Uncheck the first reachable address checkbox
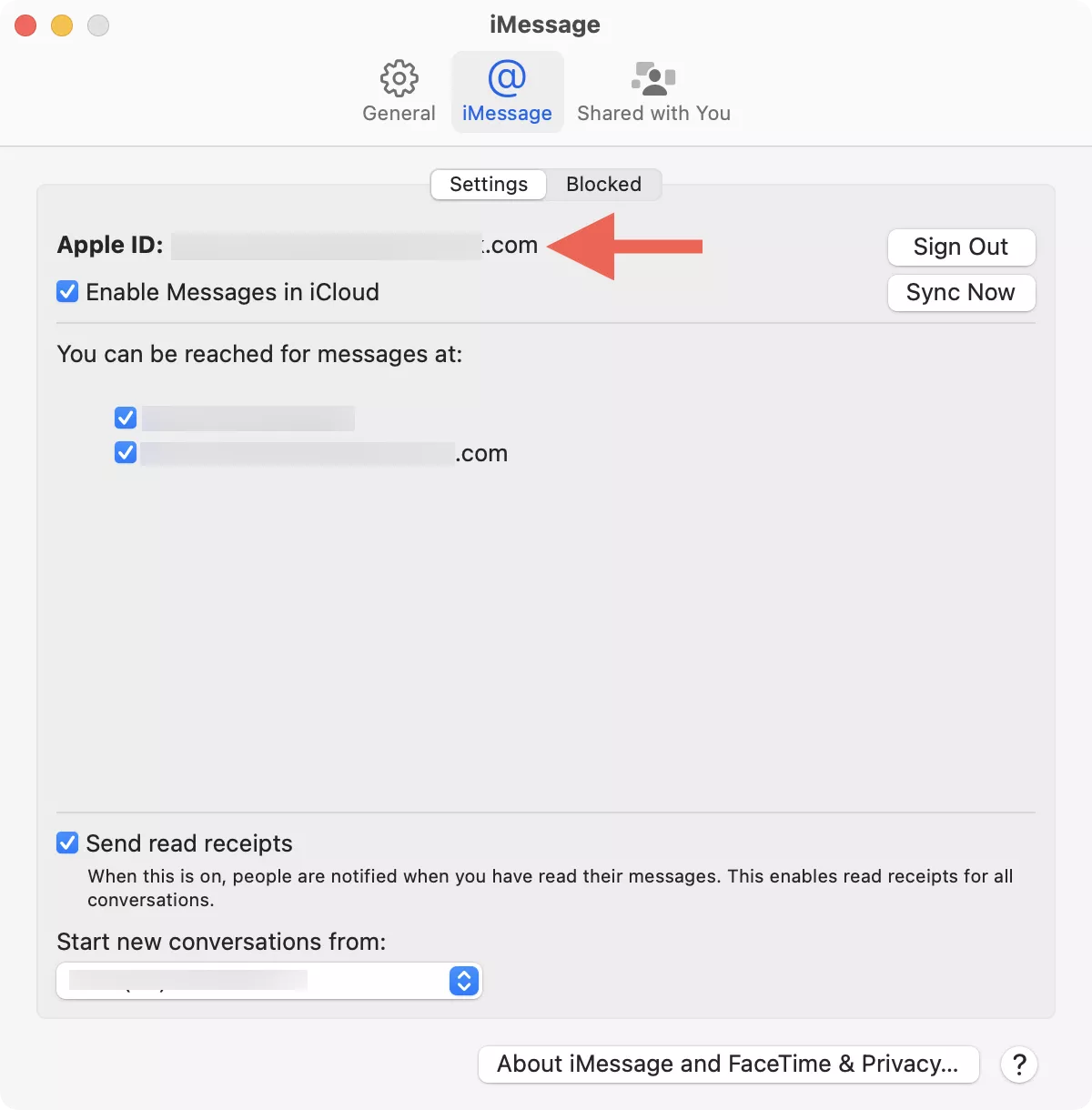 126,418
